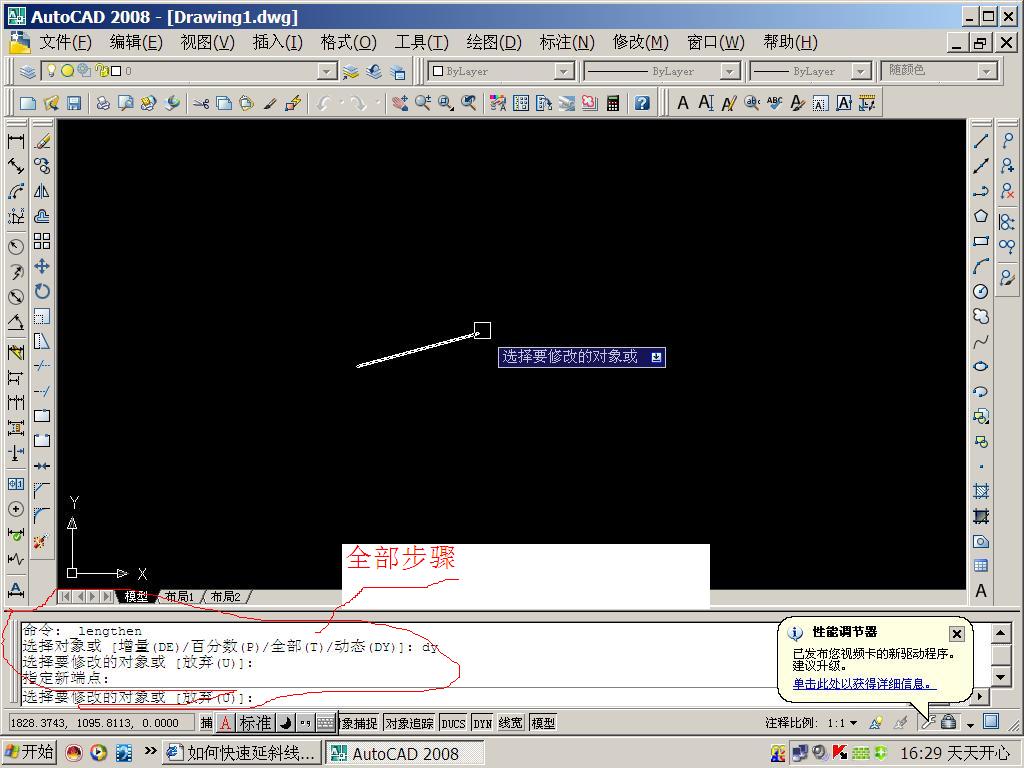Open the Undo history dropdown arrow
Image resolution: width=1024 pixels, height=768 pixels.
coord(342,103)
